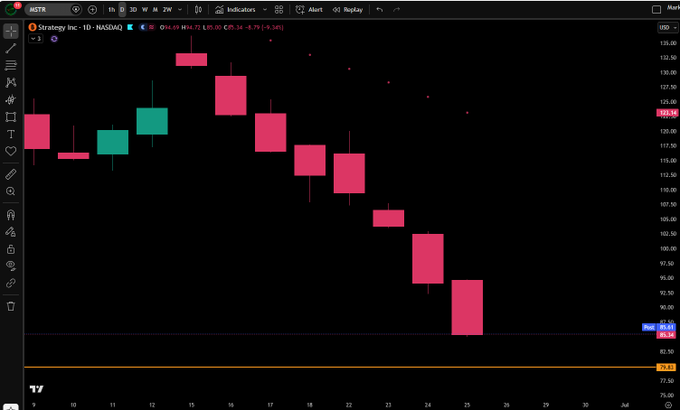Click the orange Bitcoin logo beside Strategy Inc
Viewport: 680px width, 410px height.
(32, 27)
